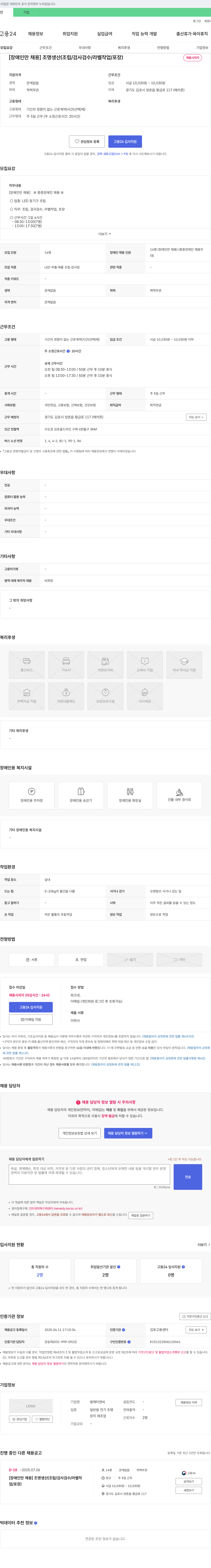Viewport: 211px width, 1568px height.
Task: Click the 채용시까지 badge
Action: pos(193,58)
